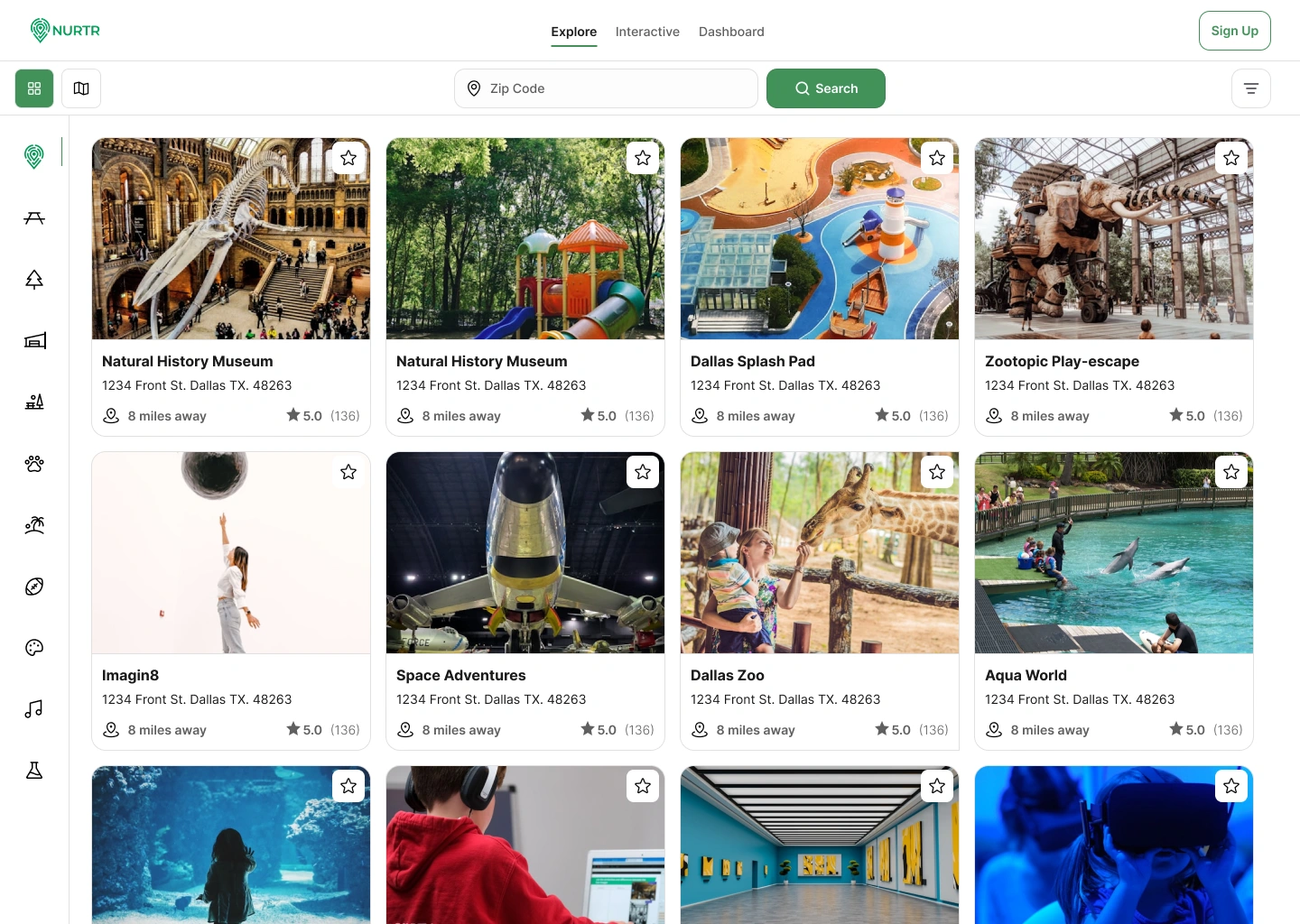The height and width of the screenshot is (924, 1300).
Task: Open the Space Adventures rocket photo
Action: pos(525,553)
